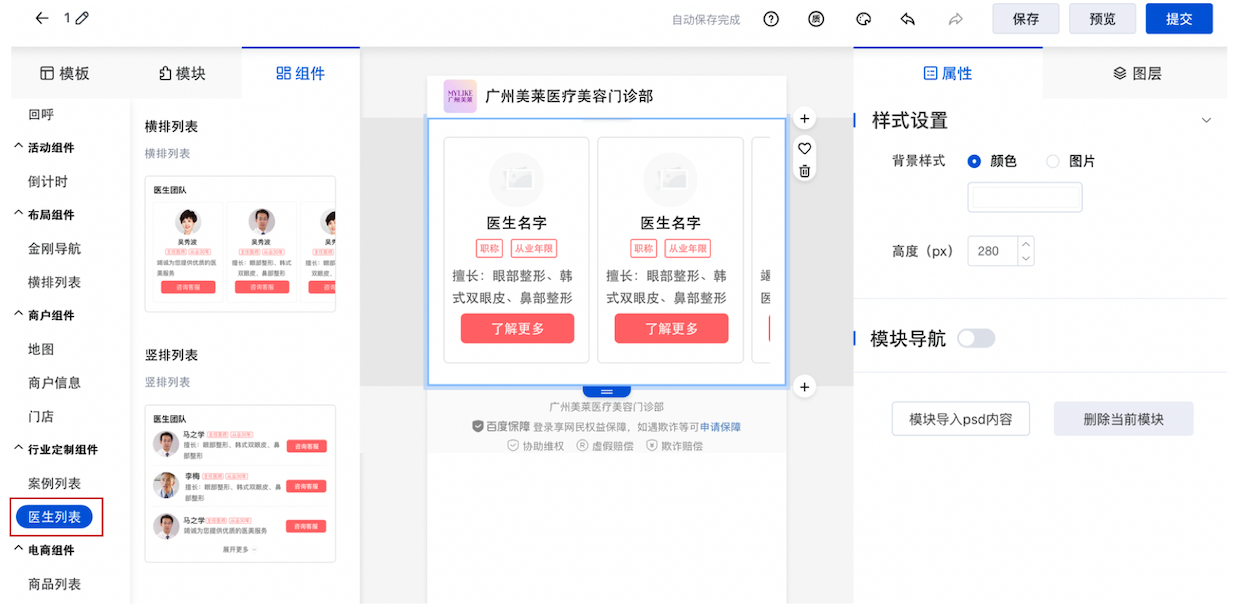Screen dimensions: 1243x611
Task: Add module above using top plus icon
Action: point(805,119)
